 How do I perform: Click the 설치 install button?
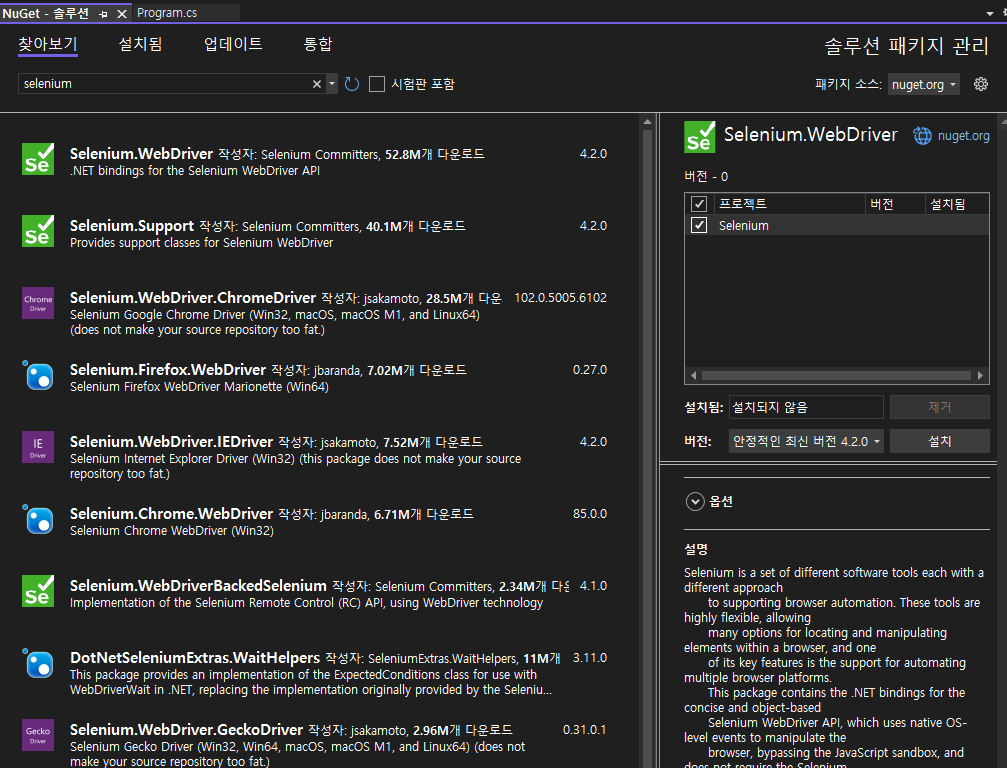940,441
